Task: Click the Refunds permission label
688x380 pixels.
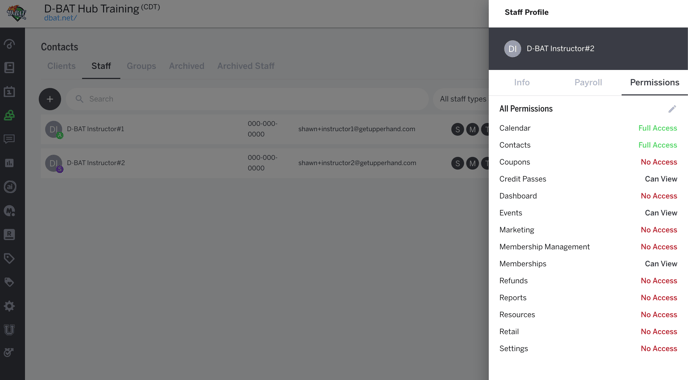Action: 513,281
